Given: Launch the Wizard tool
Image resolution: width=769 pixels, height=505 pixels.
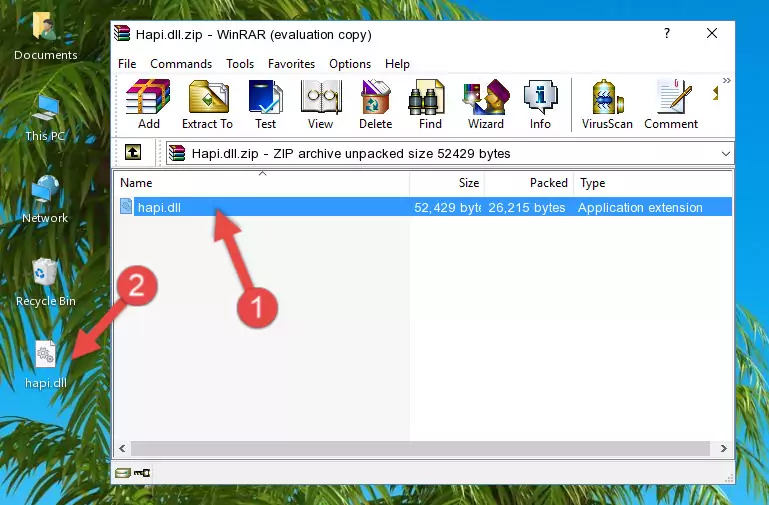Looking at the screenshot, I should pos(486,104).
